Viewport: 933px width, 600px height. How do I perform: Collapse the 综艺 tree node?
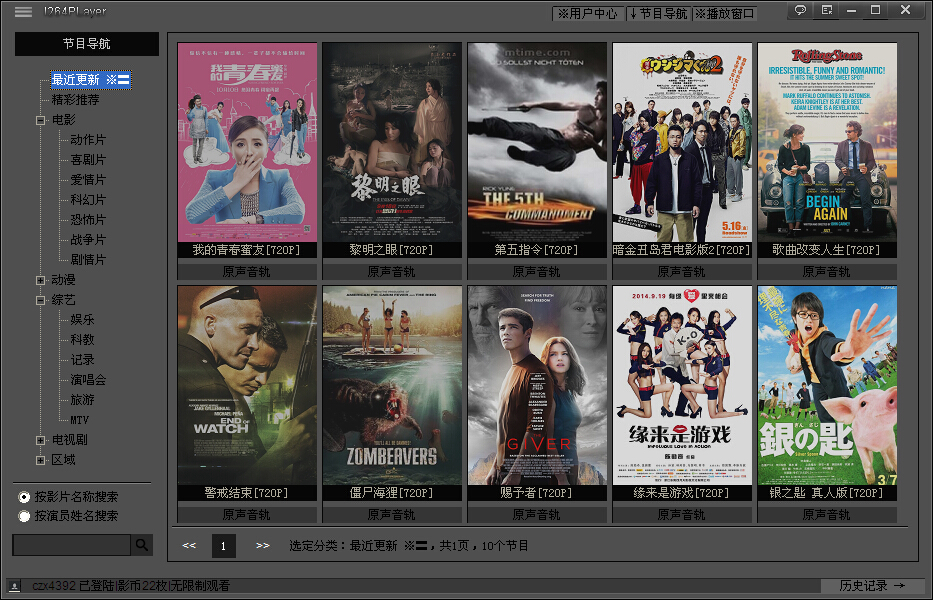pyautogui.click(x=40, y=300)
